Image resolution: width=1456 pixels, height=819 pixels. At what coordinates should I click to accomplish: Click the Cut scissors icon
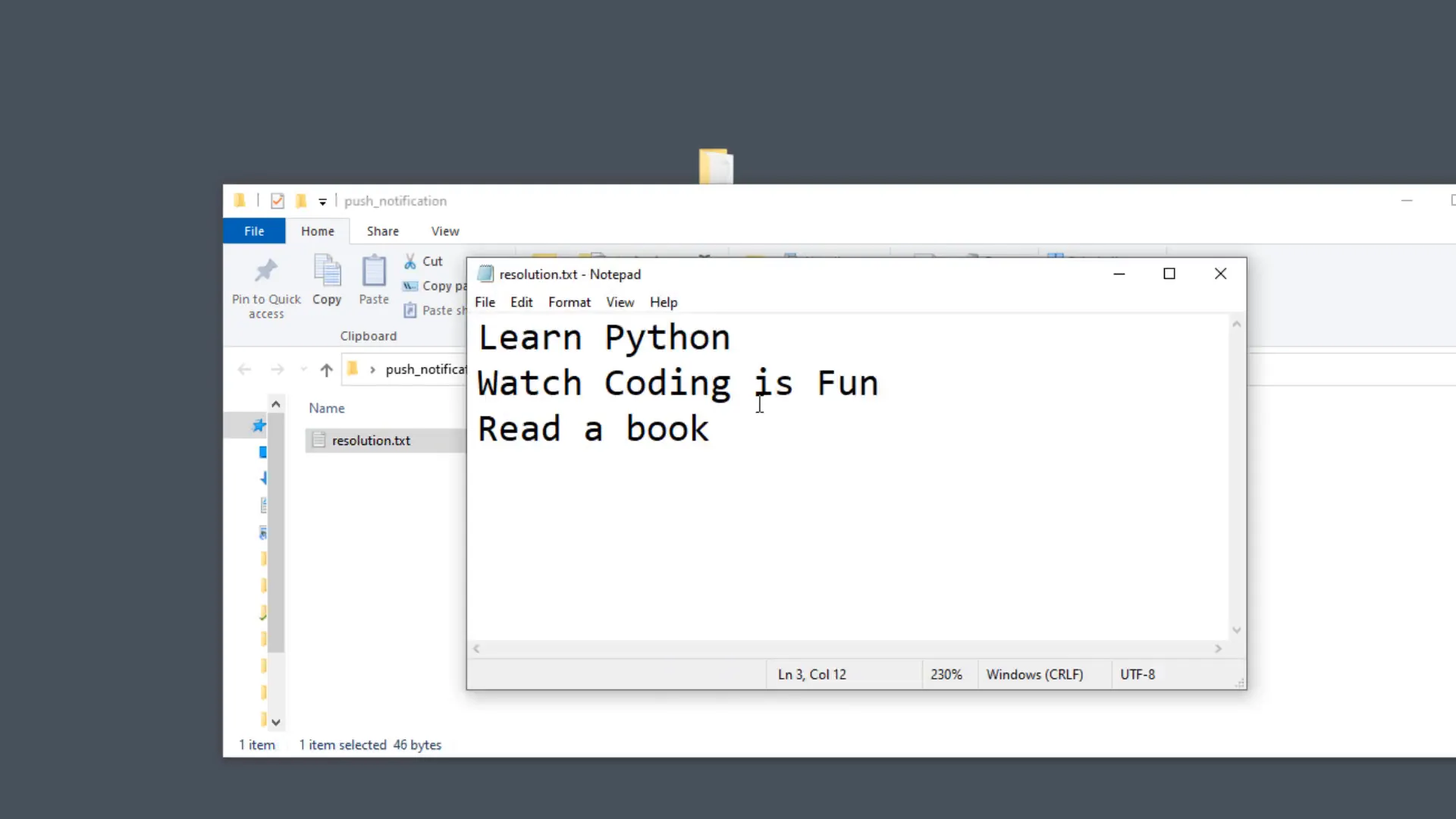tap(410, 262)
